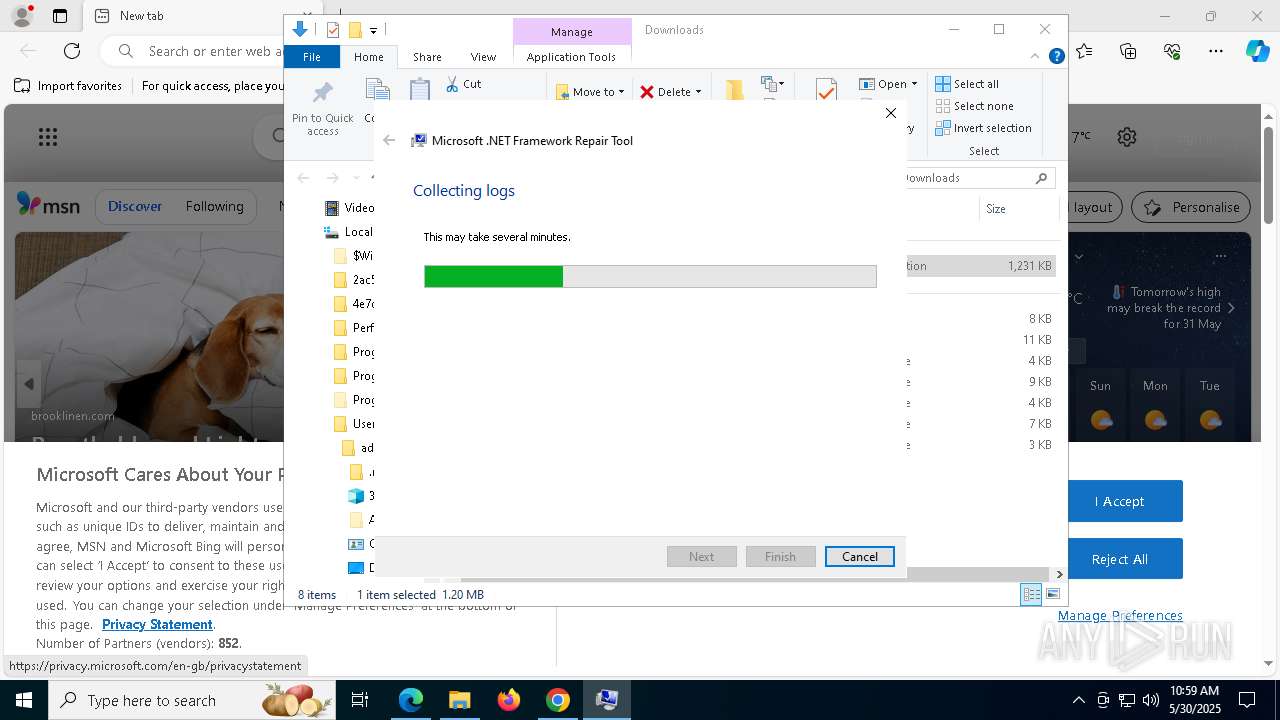Click the Manage contextual tab header
Screen dimensions: 1280x720
pos(571,32)
